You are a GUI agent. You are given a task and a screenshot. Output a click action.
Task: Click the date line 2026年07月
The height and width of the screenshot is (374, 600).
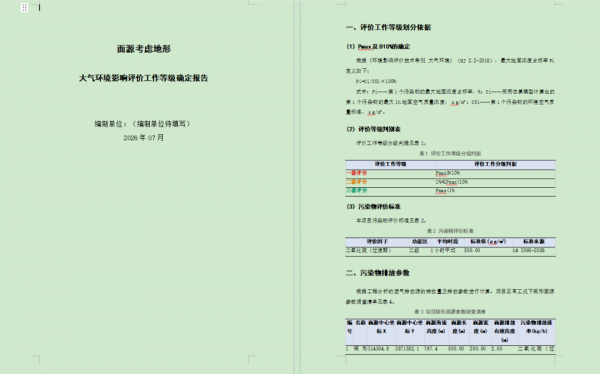point(143,137)
